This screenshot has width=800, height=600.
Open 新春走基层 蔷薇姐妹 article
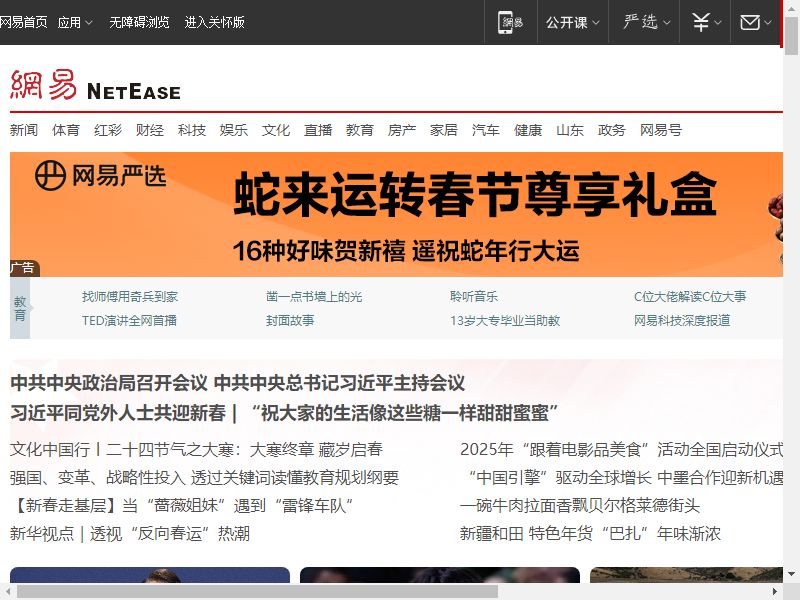182,506
